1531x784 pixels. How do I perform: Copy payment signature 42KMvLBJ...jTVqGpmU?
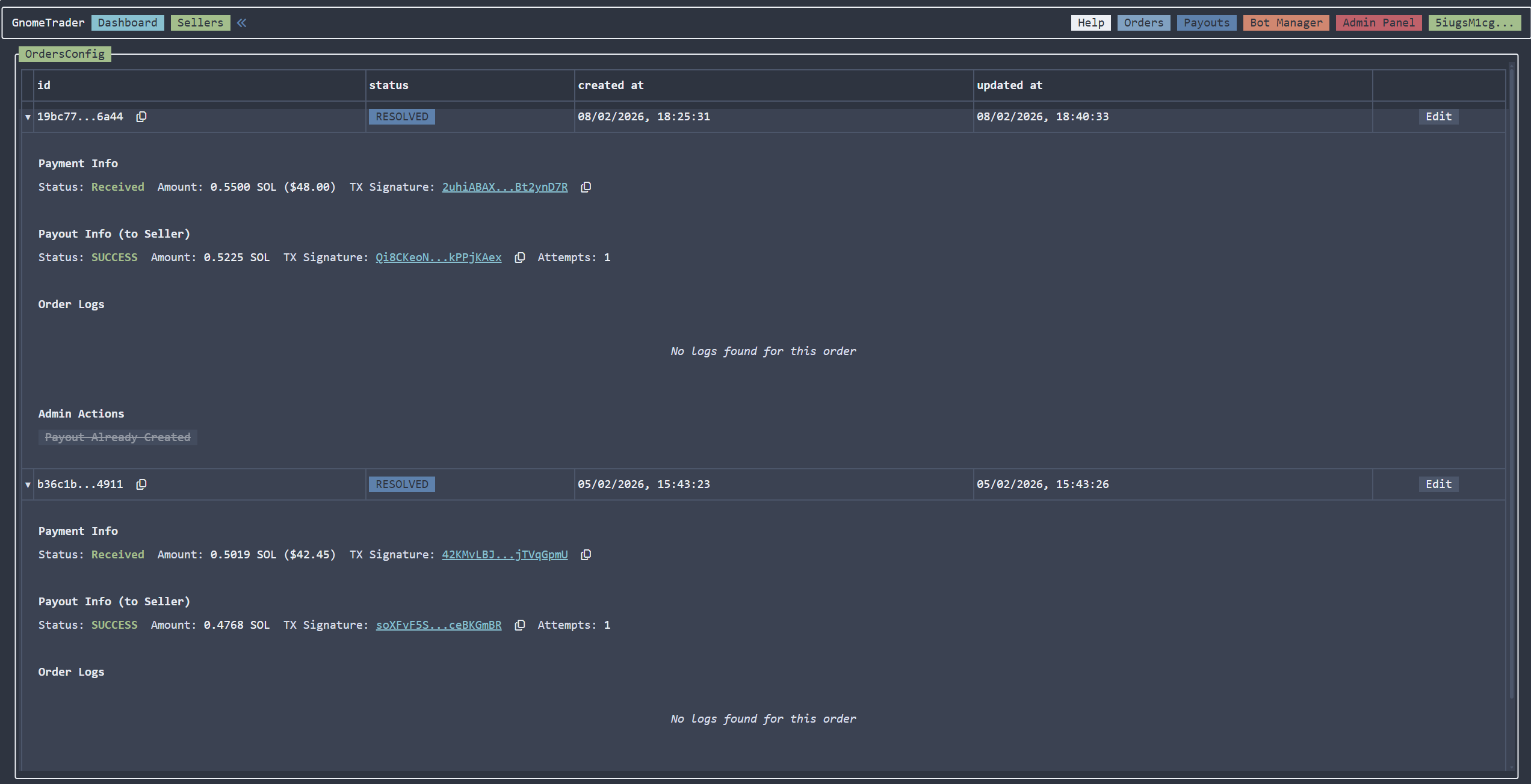pos(586,555)
